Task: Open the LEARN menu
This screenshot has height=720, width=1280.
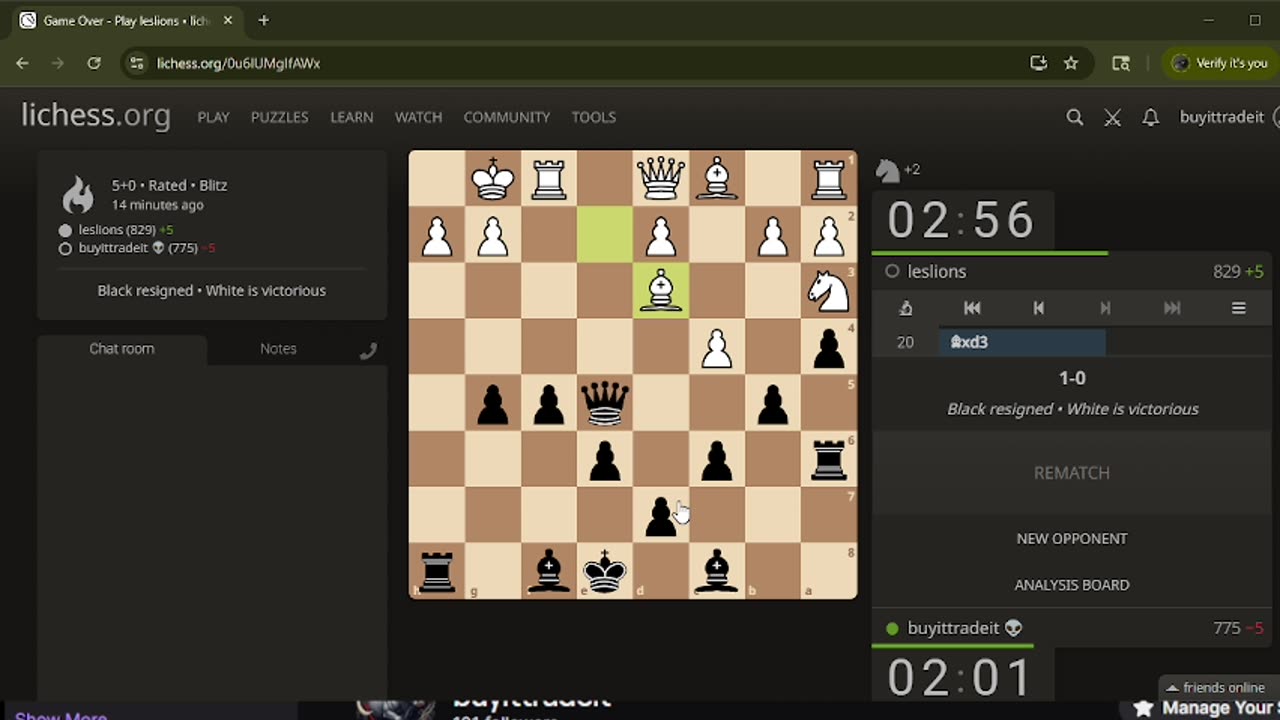Action: [x=352, y=117]
